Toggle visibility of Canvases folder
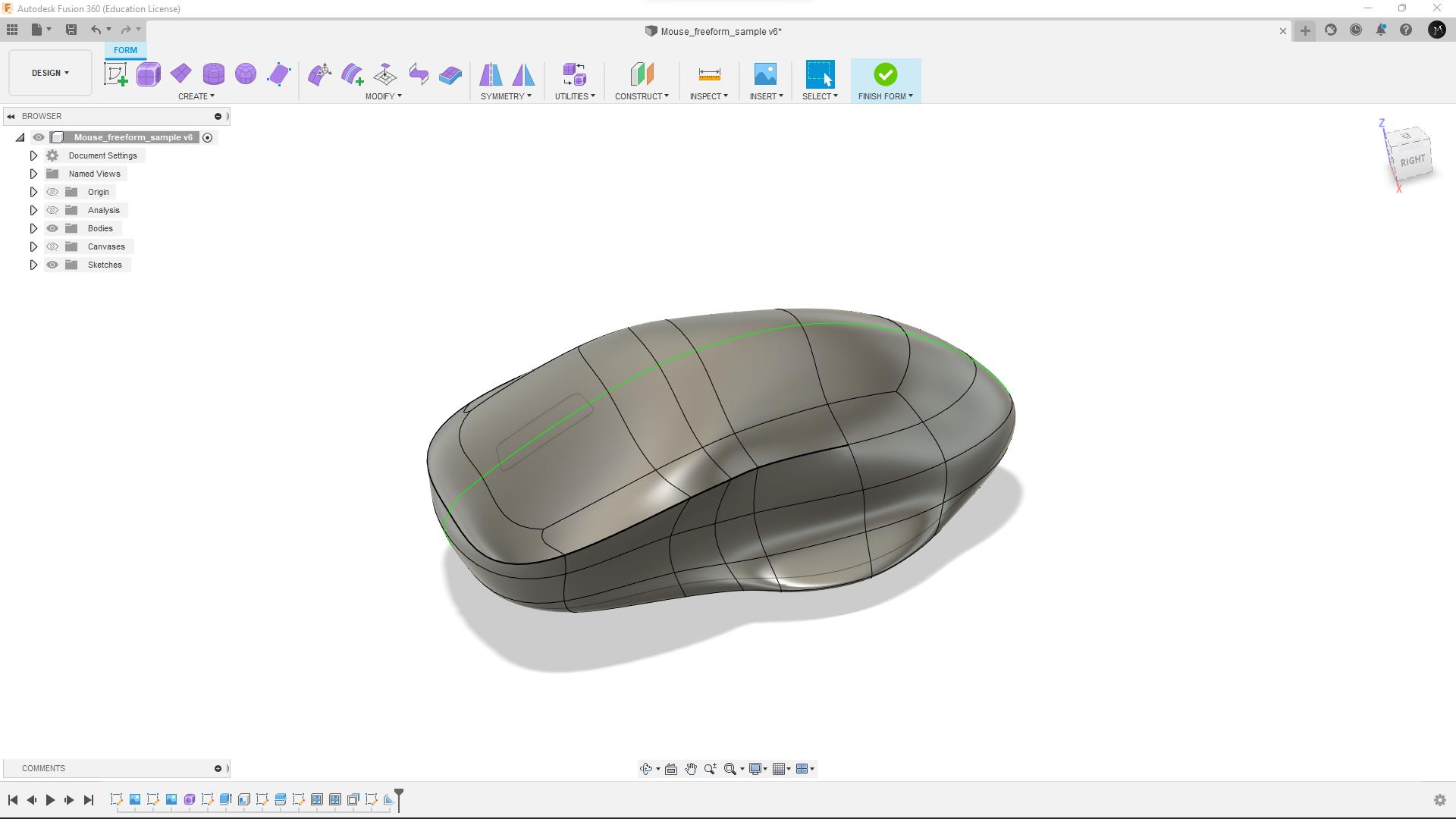This screenshot has height=819, width=1456. (52, 246)
